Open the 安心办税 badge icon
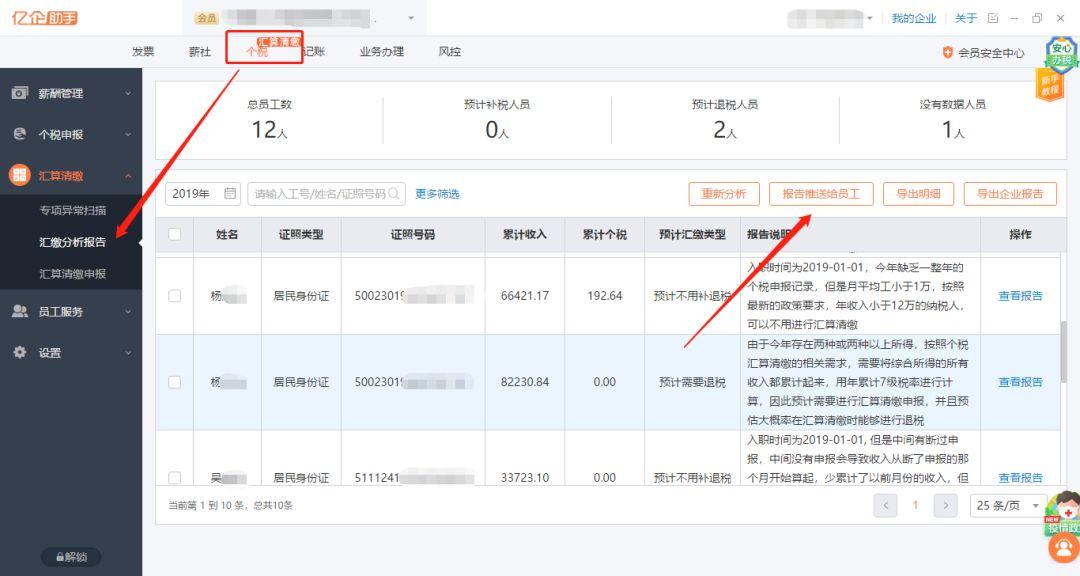 pos(1061,53)
